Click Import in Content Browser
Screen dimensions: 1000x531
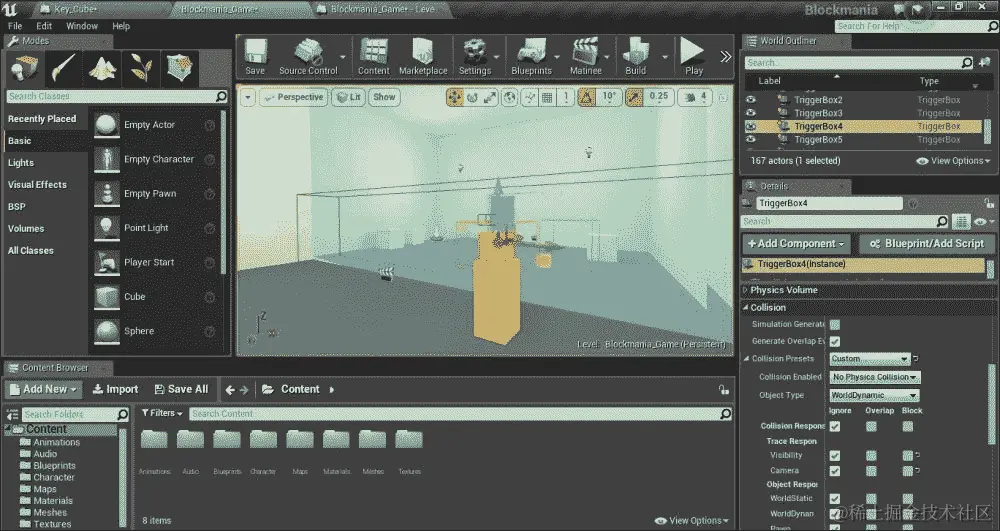point(115,389)
